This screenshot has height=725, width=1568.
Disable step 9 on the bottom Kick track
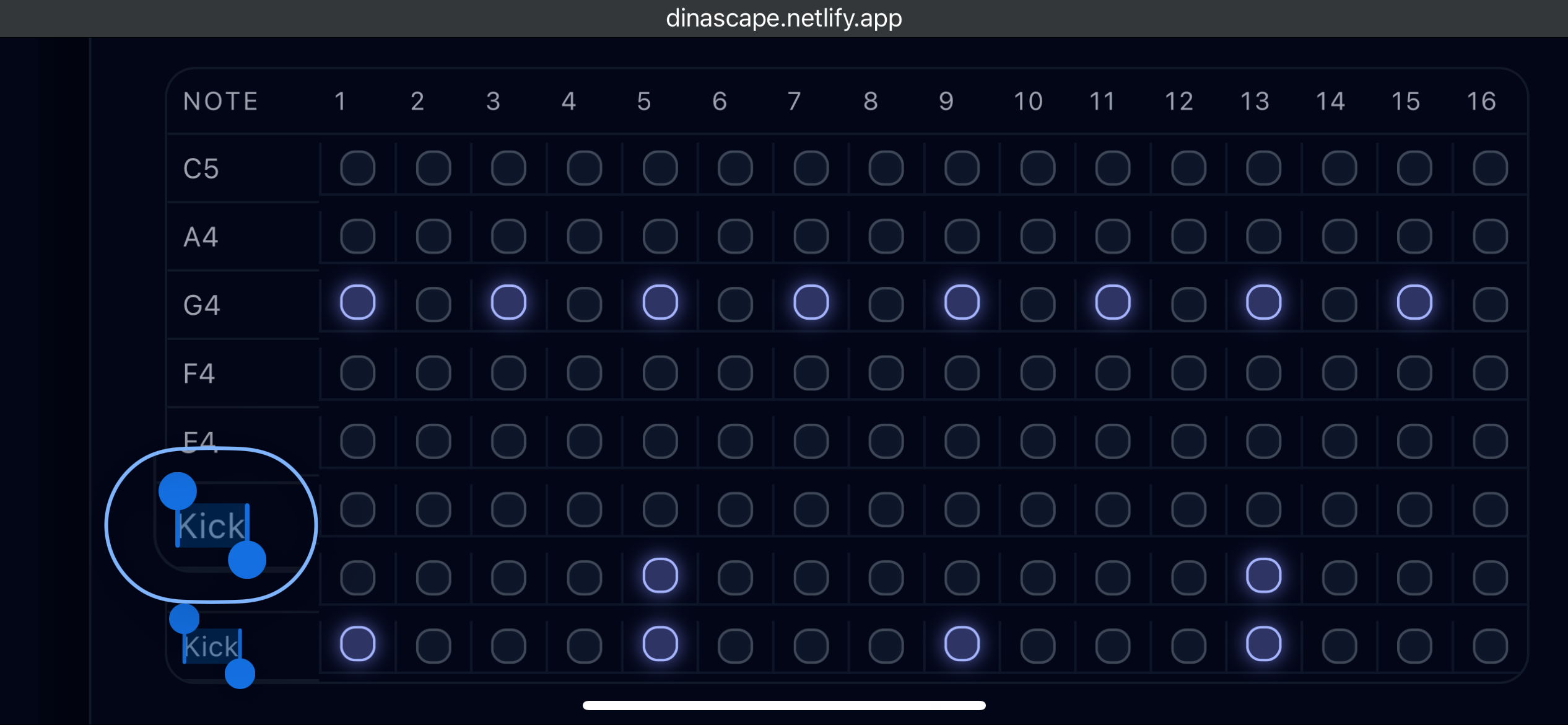coord(961,644)
